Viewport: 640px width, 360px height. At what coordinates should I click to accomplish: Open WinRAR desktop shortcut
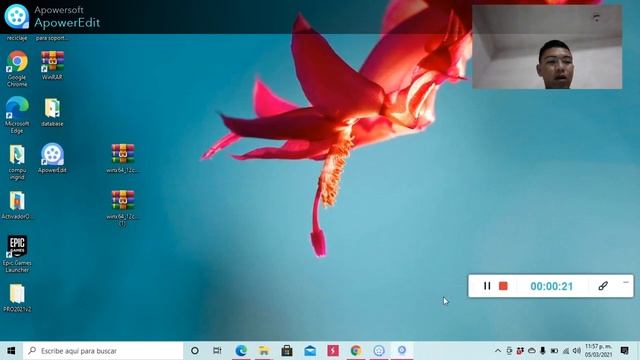click(x=52, y=65)
